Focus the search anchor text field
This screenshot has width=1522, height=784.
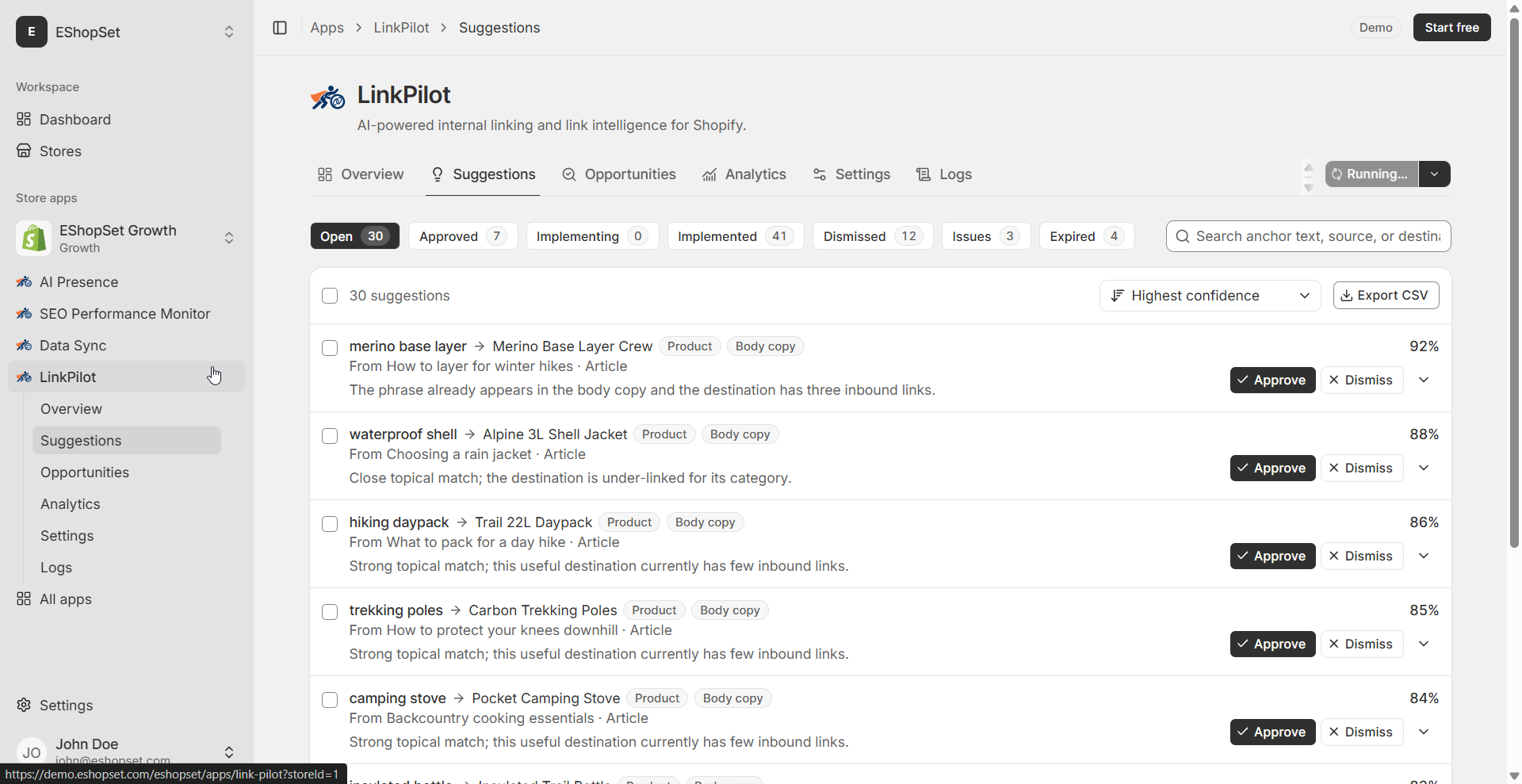[1309, 236]
